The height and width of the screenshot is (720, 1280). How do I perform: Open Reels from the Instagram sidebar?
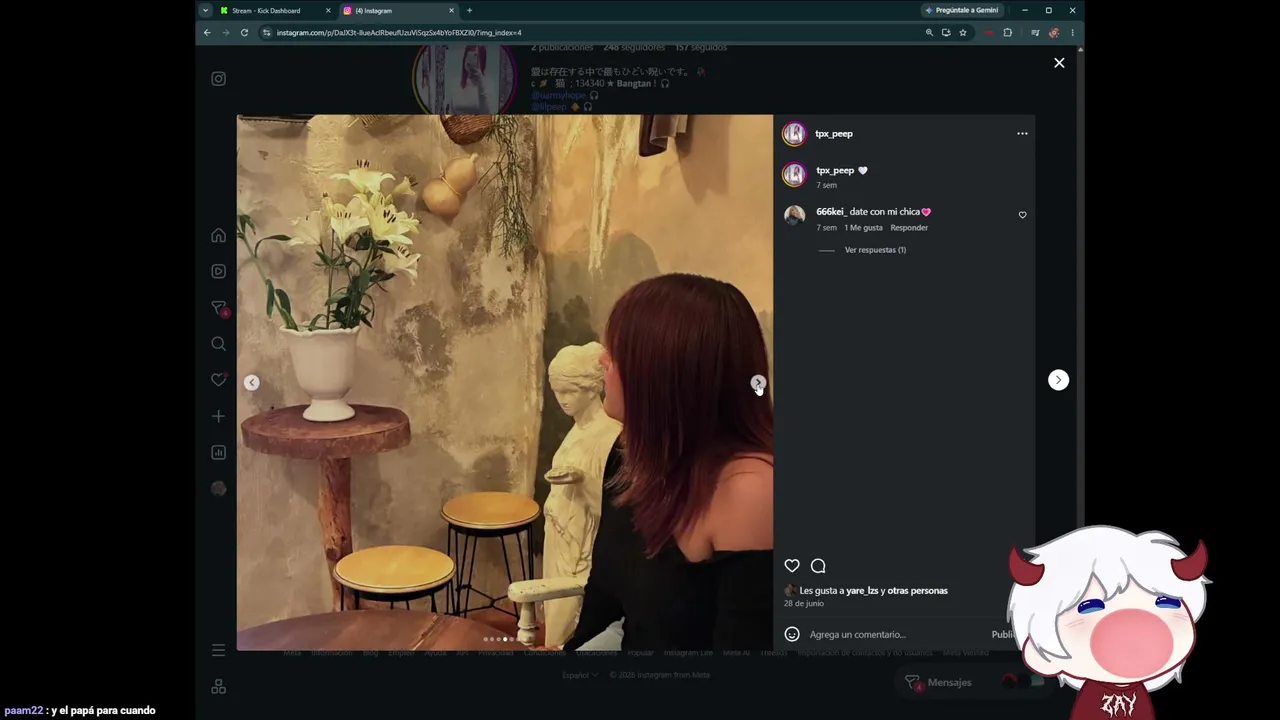point(218,271)
